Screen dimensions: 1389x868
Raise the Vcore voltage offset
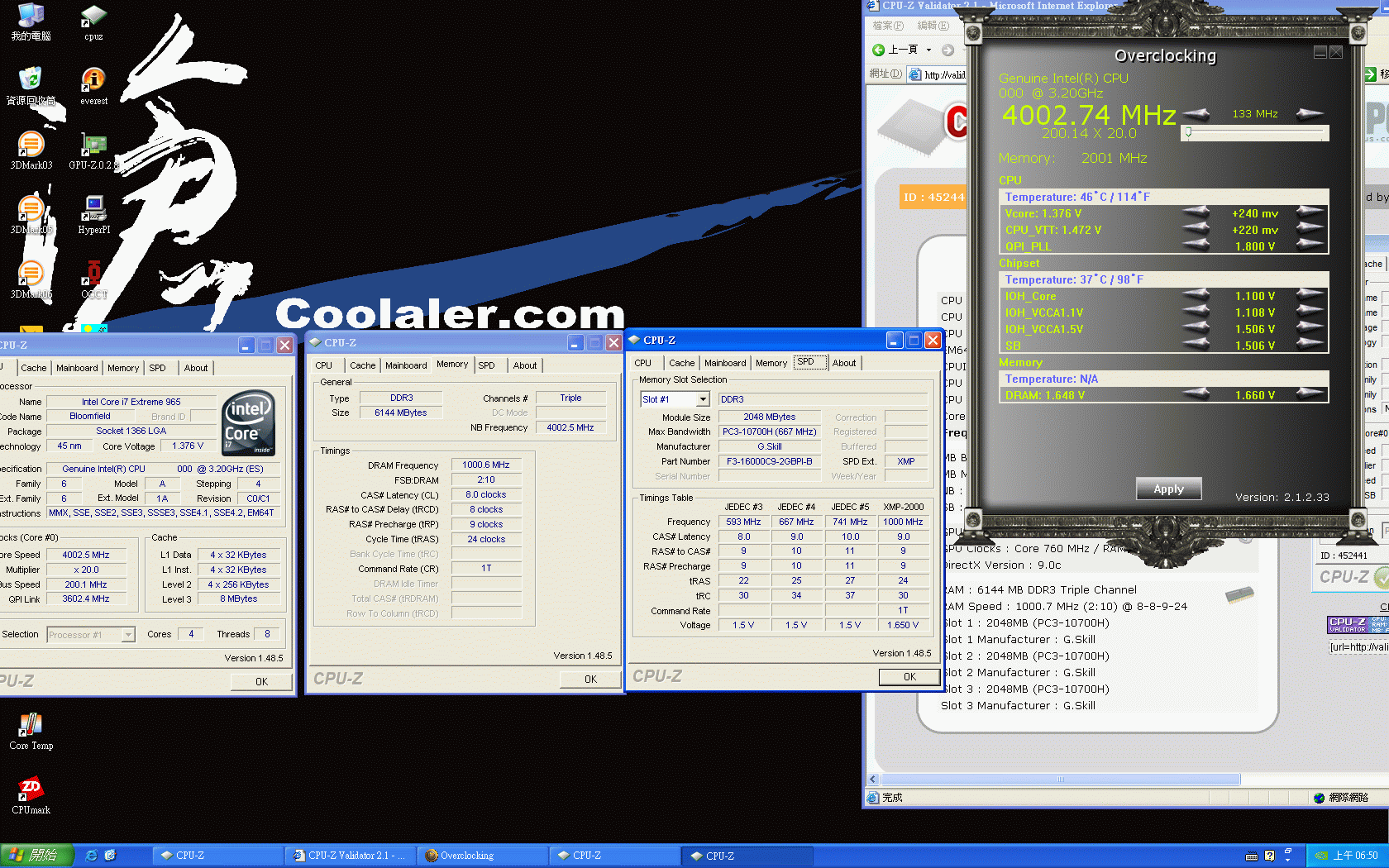click(x=1310, y=213)
